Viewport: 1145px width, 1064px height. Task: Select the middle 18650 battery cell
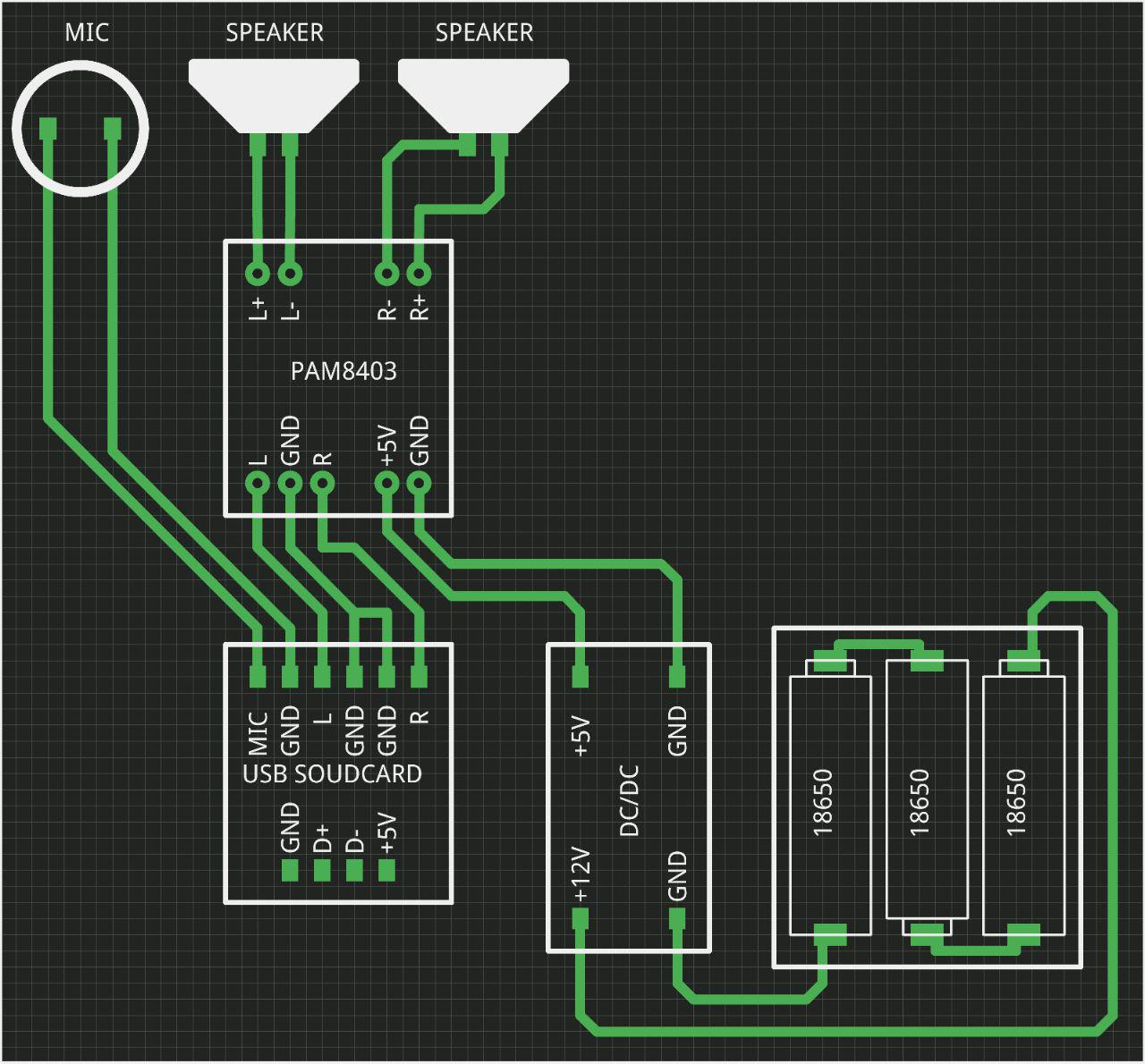927,796
